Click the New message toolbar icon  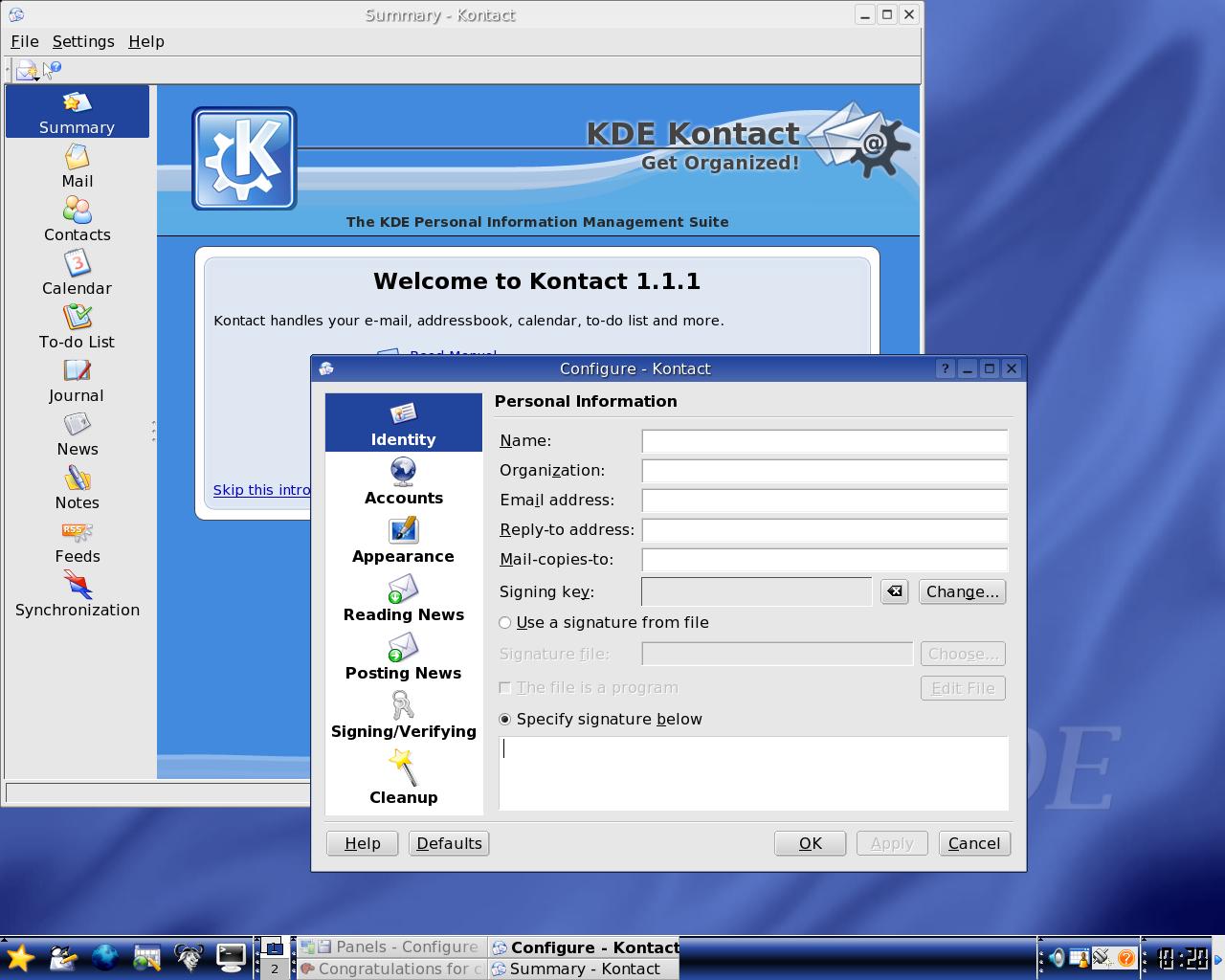coord(27,70)
